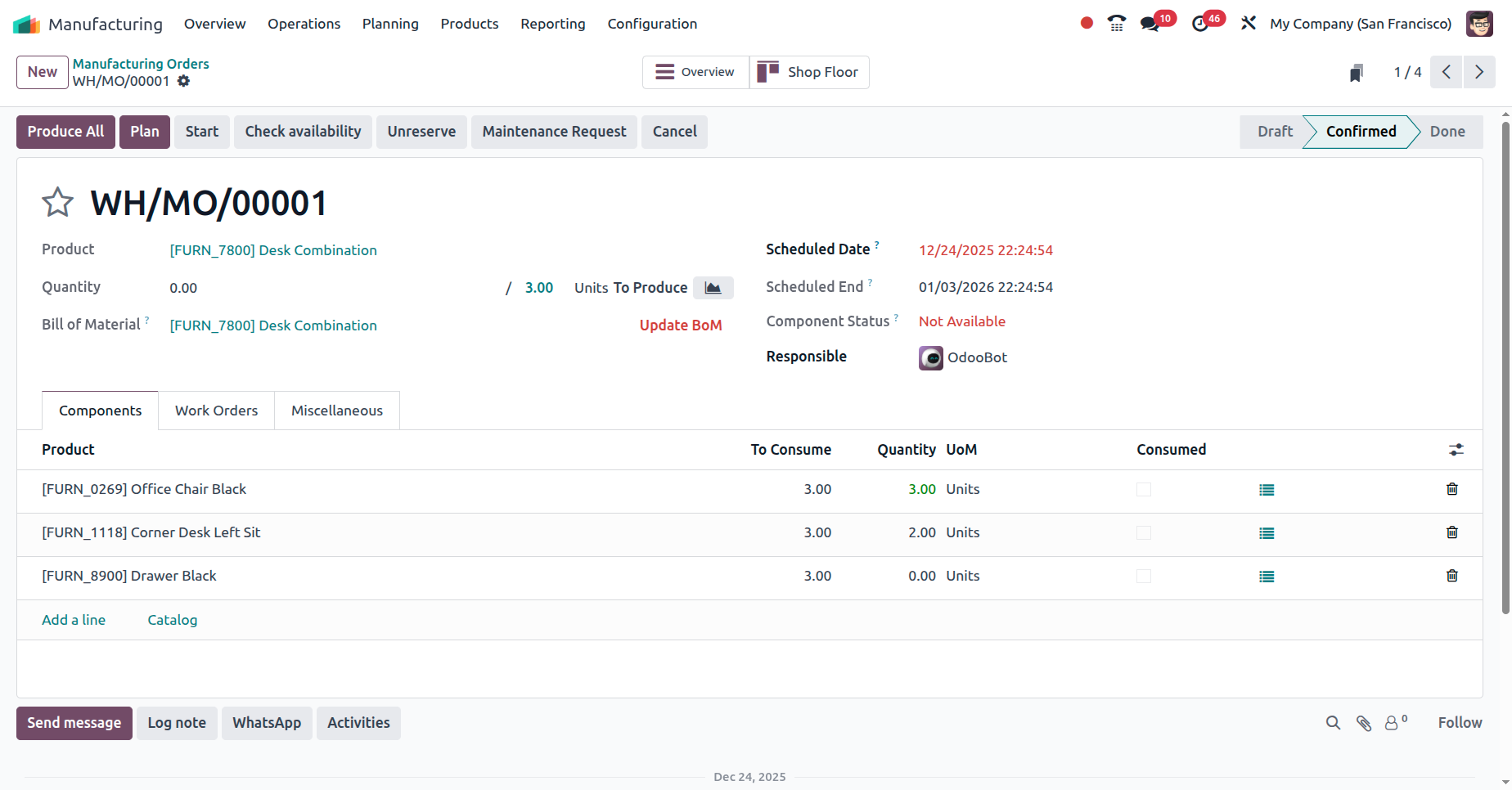The height and width of the screenshot is (790, 1512).
Task: Open optional columns selector on components list
Action: pyautogui.click(x=1456, y=449)
